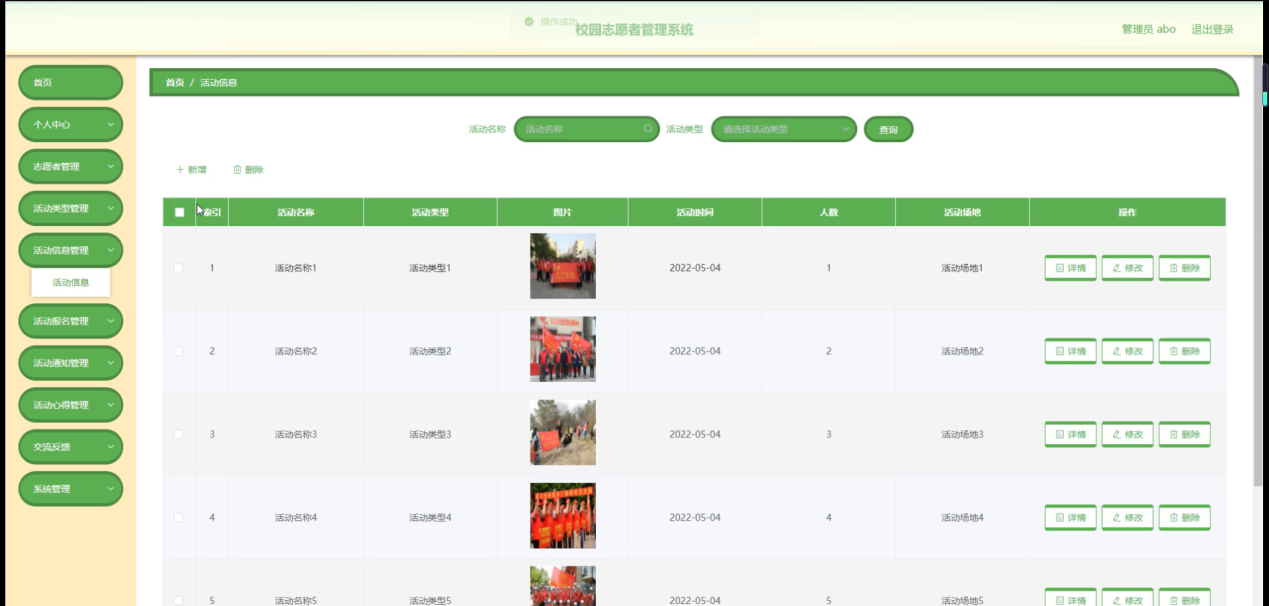Collapse the 活动信息管理 sidebar menu
Viewport: 1269px width, 606px height.
pyautogui.click(x=71, y=251)
